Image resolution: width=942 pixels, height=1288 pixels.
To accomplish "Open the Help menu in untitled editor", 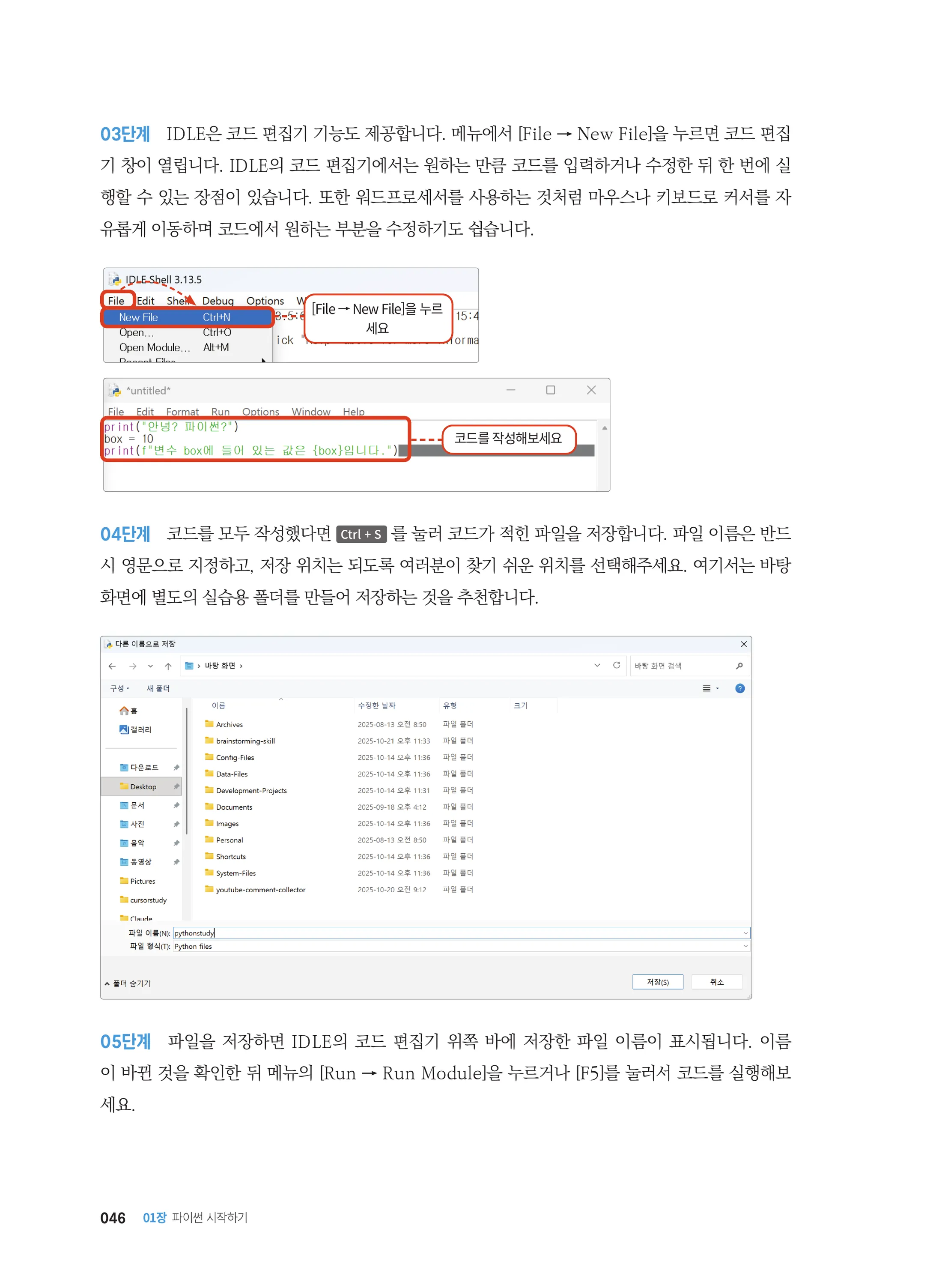I will click(x=354, y=412).
